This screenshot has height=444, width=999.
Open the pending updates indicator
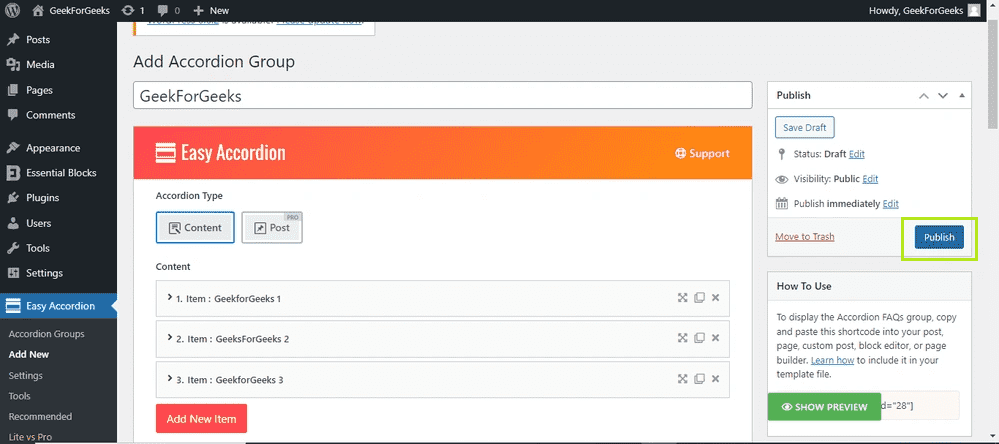[x=133, y=10]
